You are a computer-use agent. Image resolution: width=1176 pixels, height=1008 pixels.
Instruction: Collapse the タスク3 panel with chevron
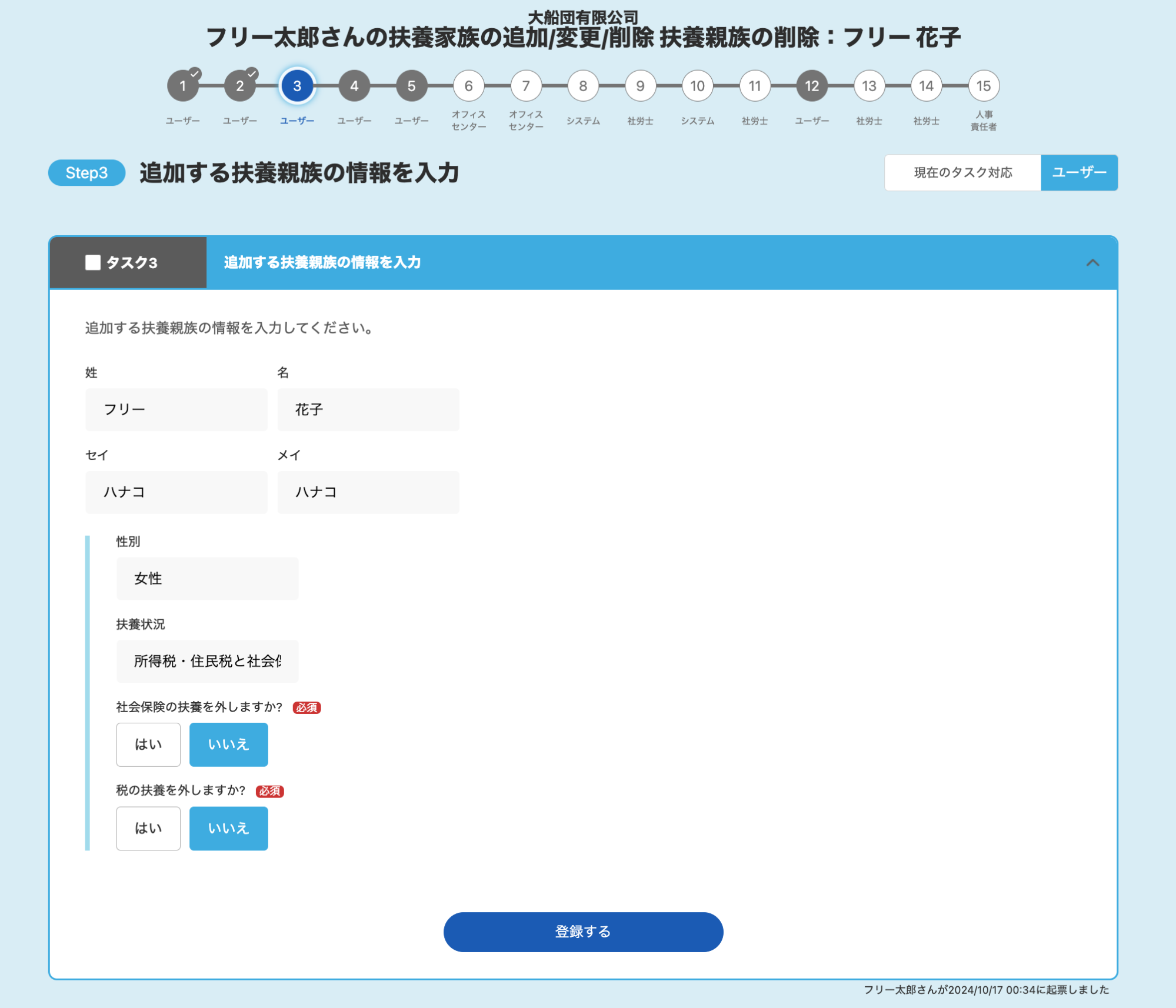coord(1092,262)
